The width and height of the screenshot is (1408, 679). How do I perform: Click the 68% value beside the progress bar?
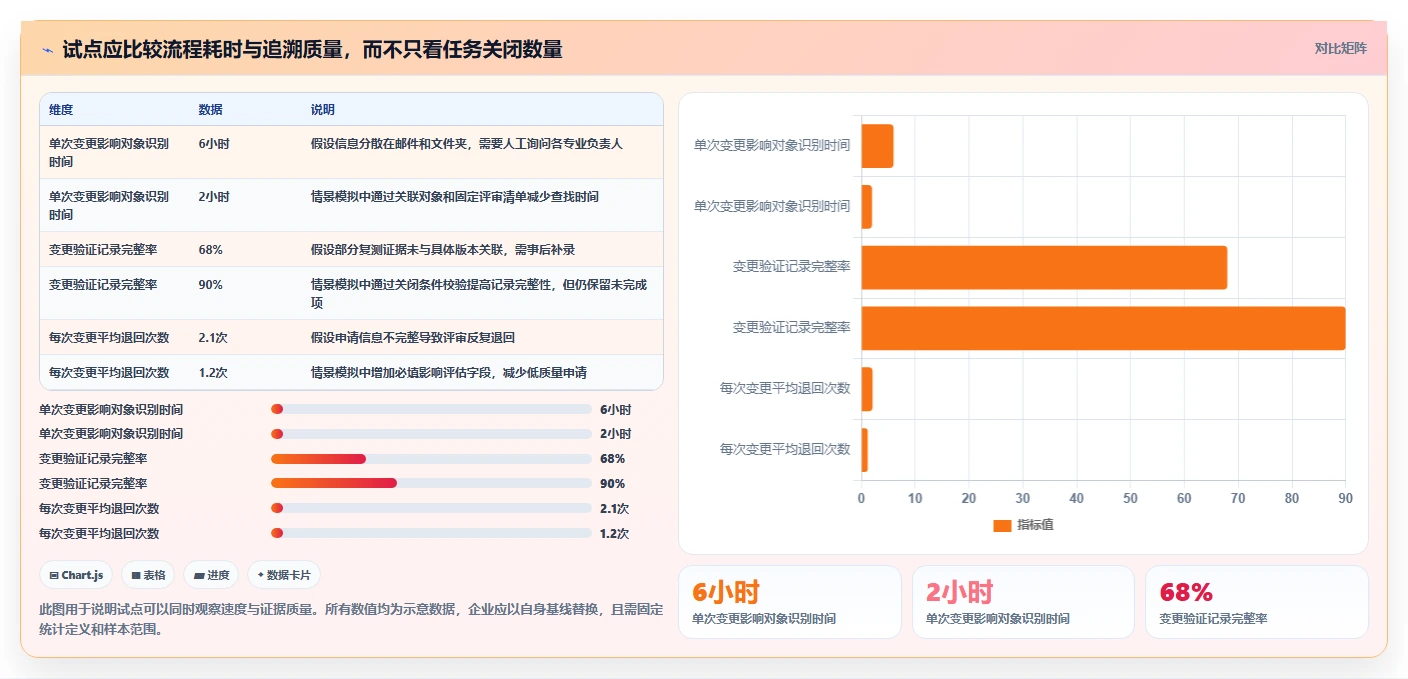[612, 459]
